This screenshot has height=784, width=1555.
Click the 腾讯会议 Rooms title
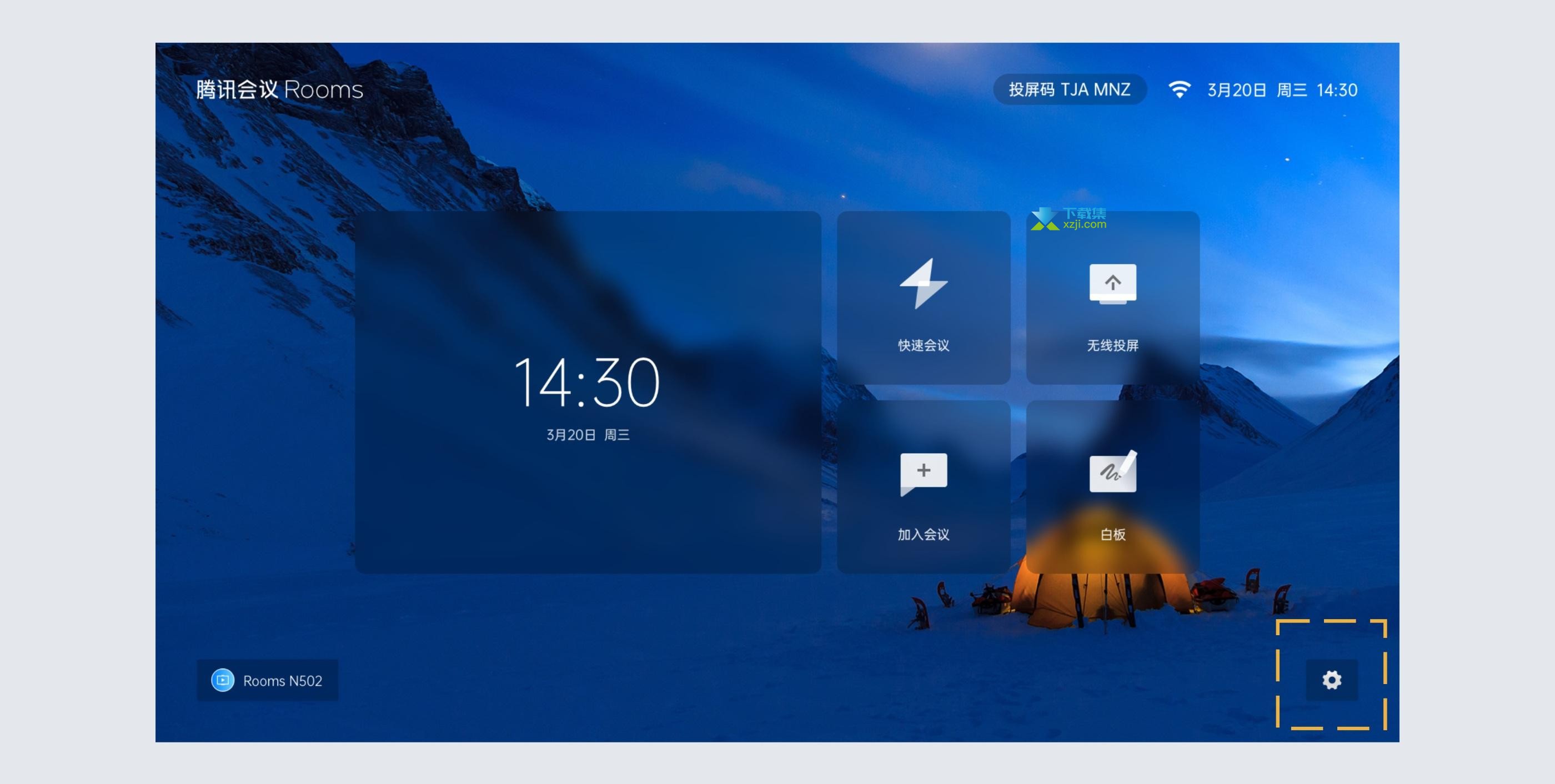coord(279,89)
